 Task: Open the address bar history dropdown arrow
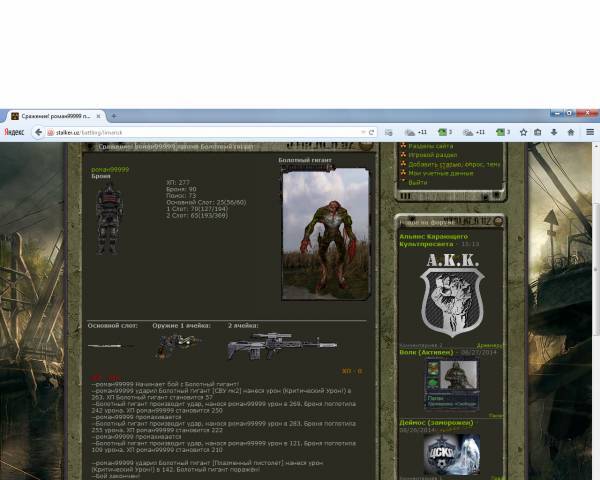click(x=363, y=132)
